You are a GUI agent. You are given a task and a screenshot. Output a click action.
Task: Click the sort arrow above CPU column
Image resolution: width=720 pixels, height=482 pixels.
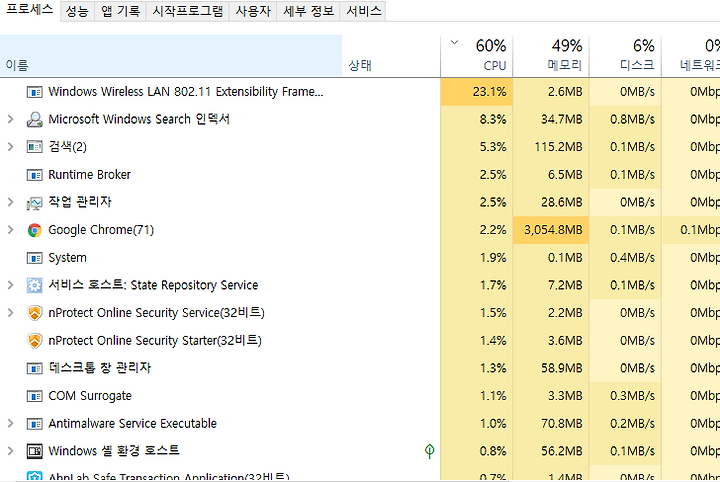tap(455, 43)
